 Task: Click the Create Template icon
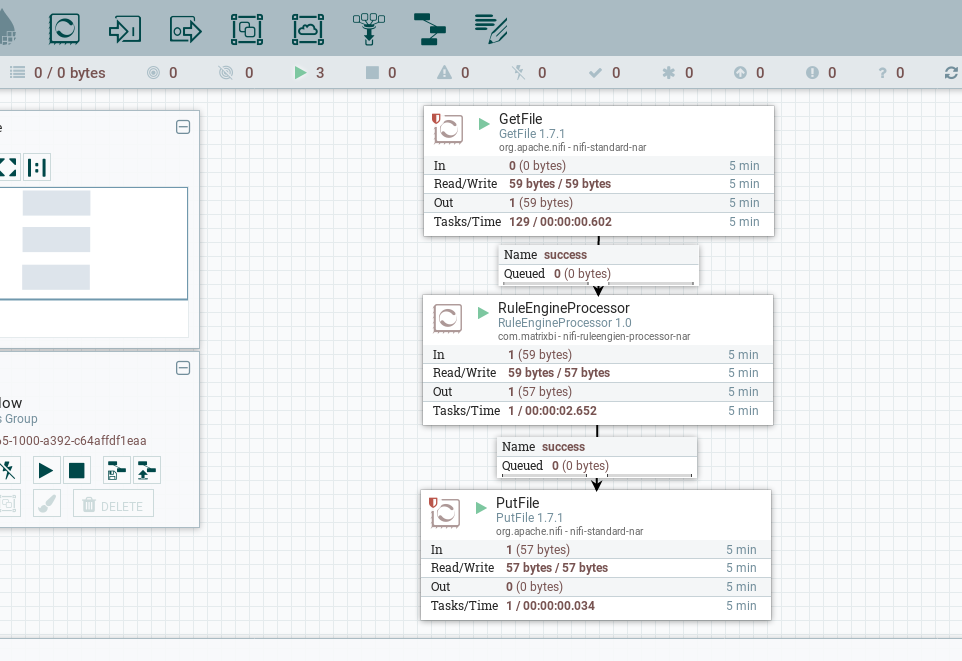117,470
